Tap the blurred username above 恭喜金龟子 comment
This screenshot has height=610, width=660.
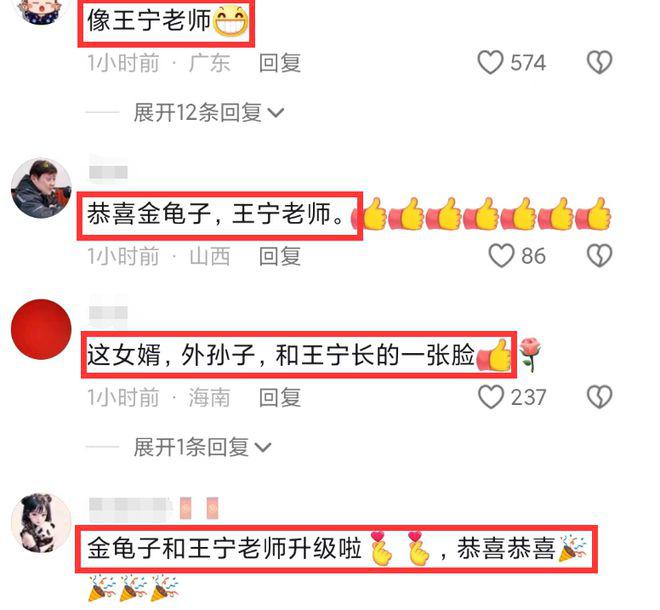click(108, 172)
